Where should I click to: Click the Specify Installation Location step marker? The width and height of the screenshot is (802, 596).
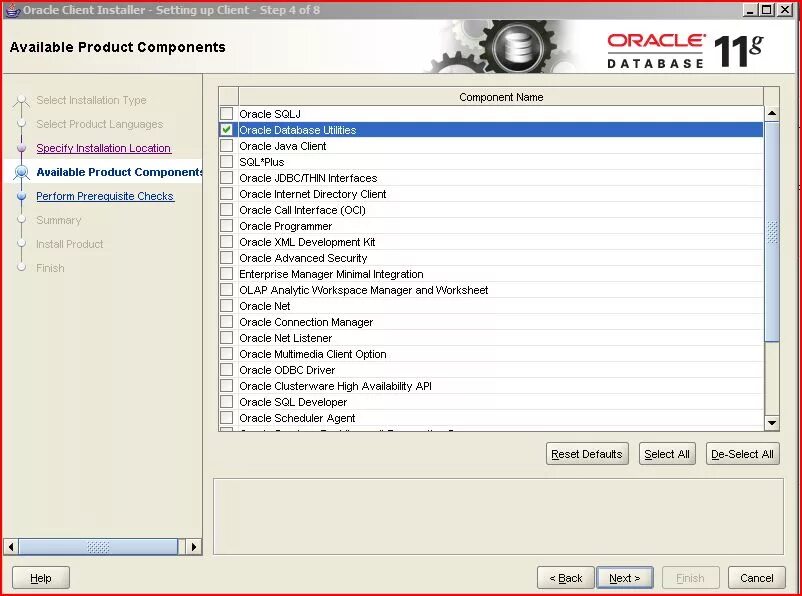pos(21,148)
